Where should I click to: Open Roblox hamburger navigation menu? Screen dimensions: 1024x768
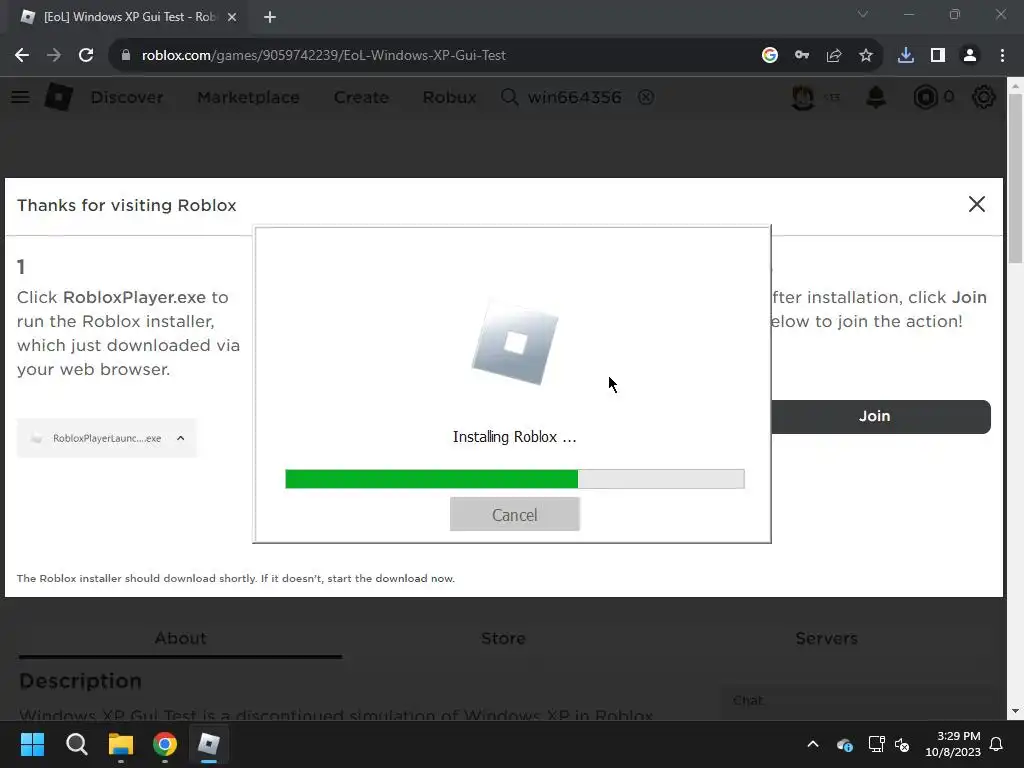click(20, 97)
